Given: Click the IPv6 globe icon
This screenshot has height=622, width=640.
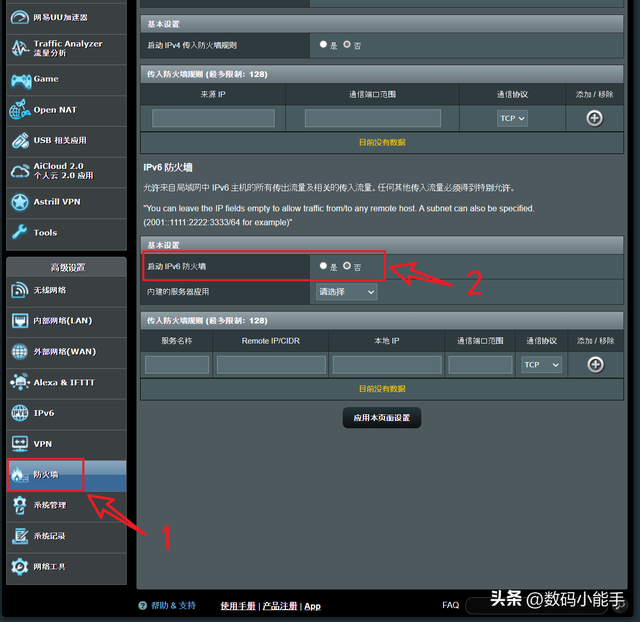Looking at the screenshot, I should click(x=20, y=413).
